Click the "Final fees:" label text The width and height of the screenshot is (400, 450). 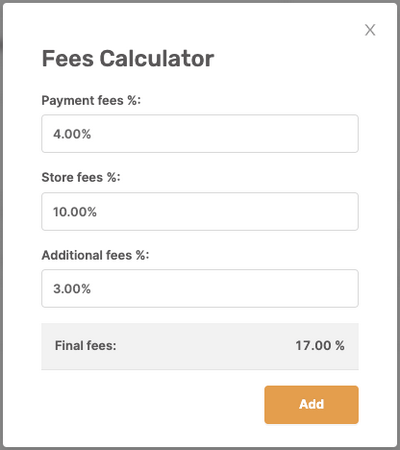pos(86,346)
